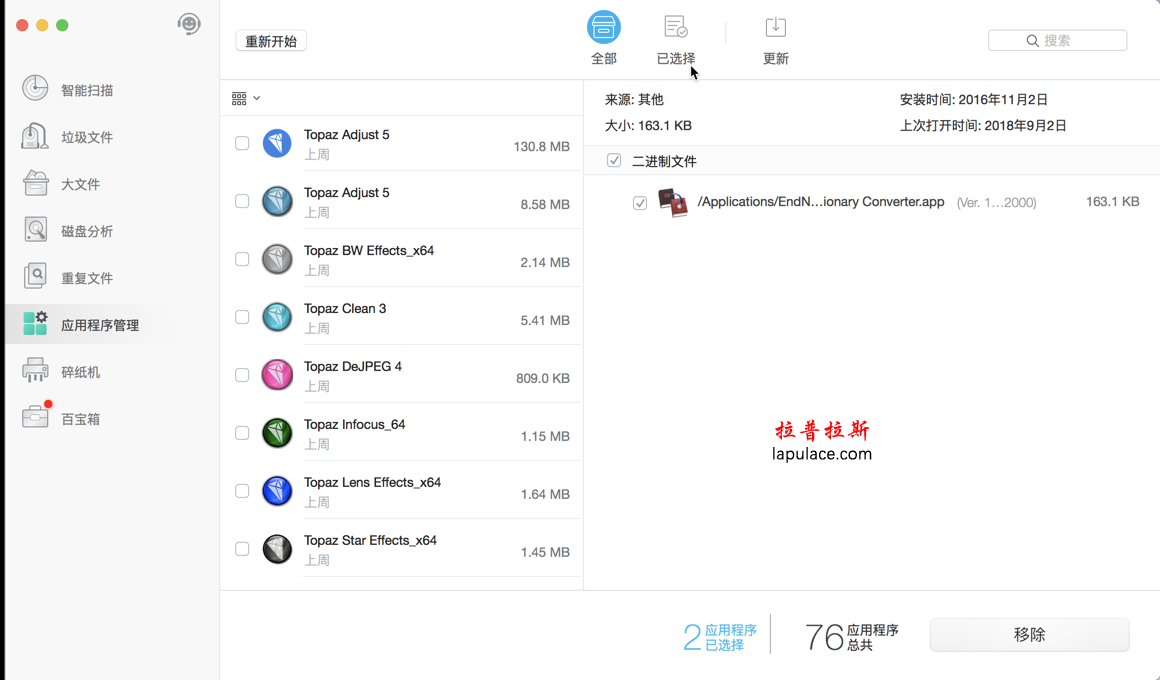1160x680 pixels.
Task: Check the Topaz Clean 3 checkbox
Action: click(x=241, y=317)
